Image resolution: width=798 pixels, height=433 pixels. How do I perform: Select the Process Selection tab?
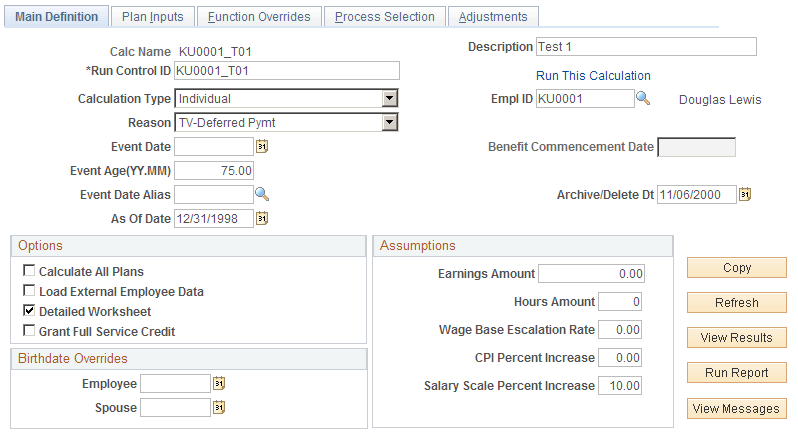tap(385, 17)
